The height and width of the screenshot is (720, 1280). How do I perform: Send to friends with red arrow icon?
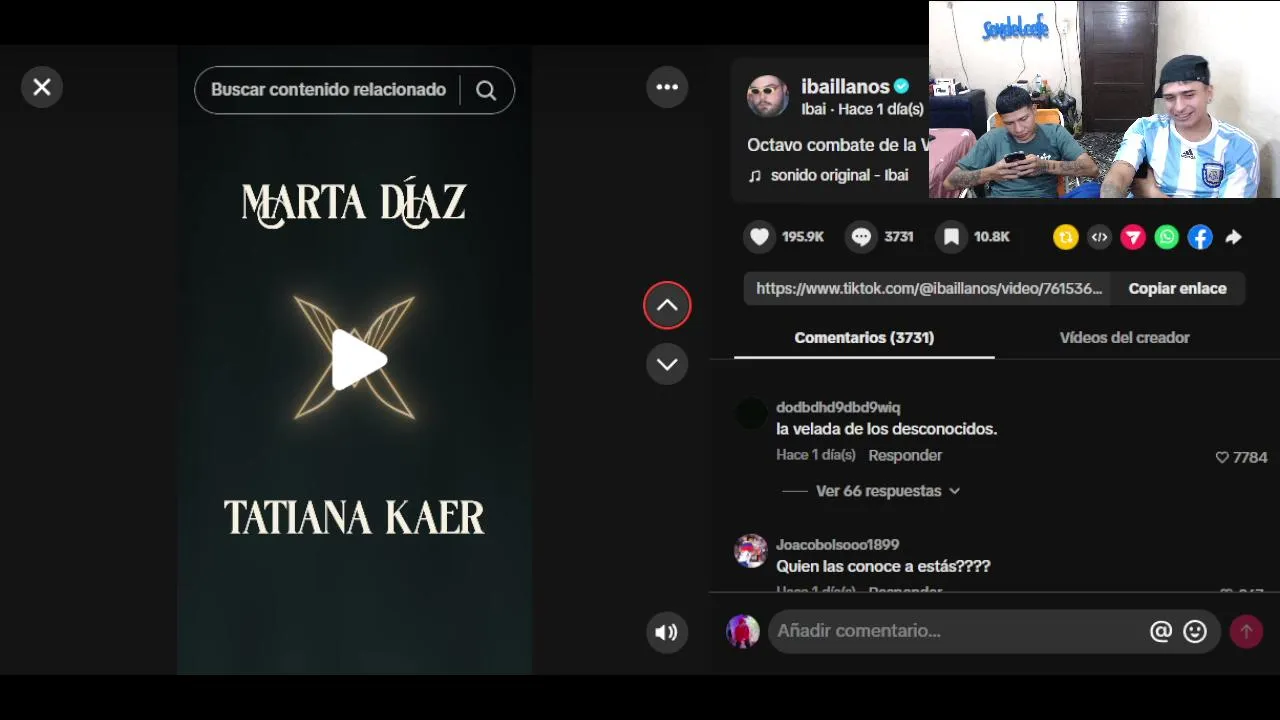pos(1133,237)
